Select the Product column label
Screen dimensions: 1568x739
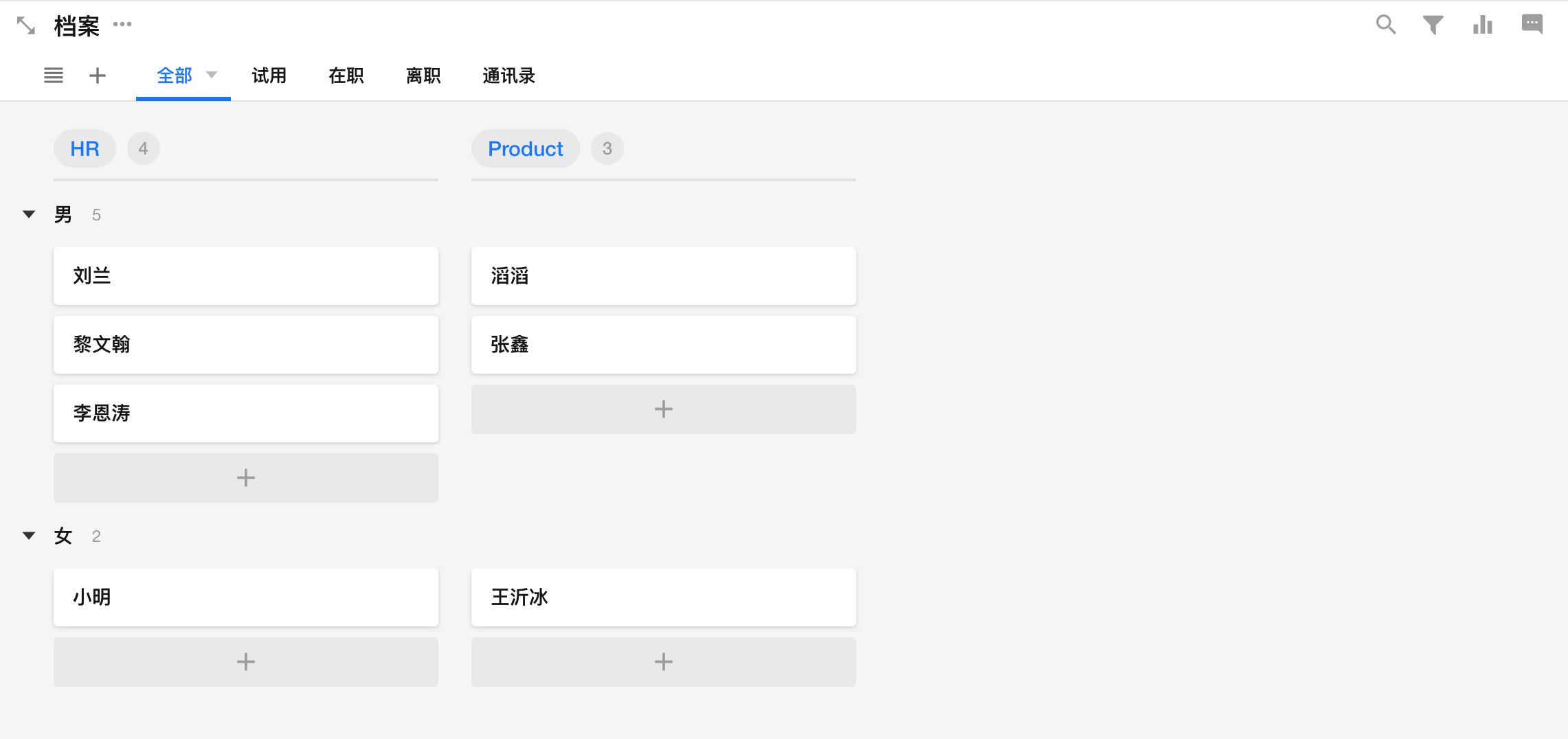tap(525, 149)
